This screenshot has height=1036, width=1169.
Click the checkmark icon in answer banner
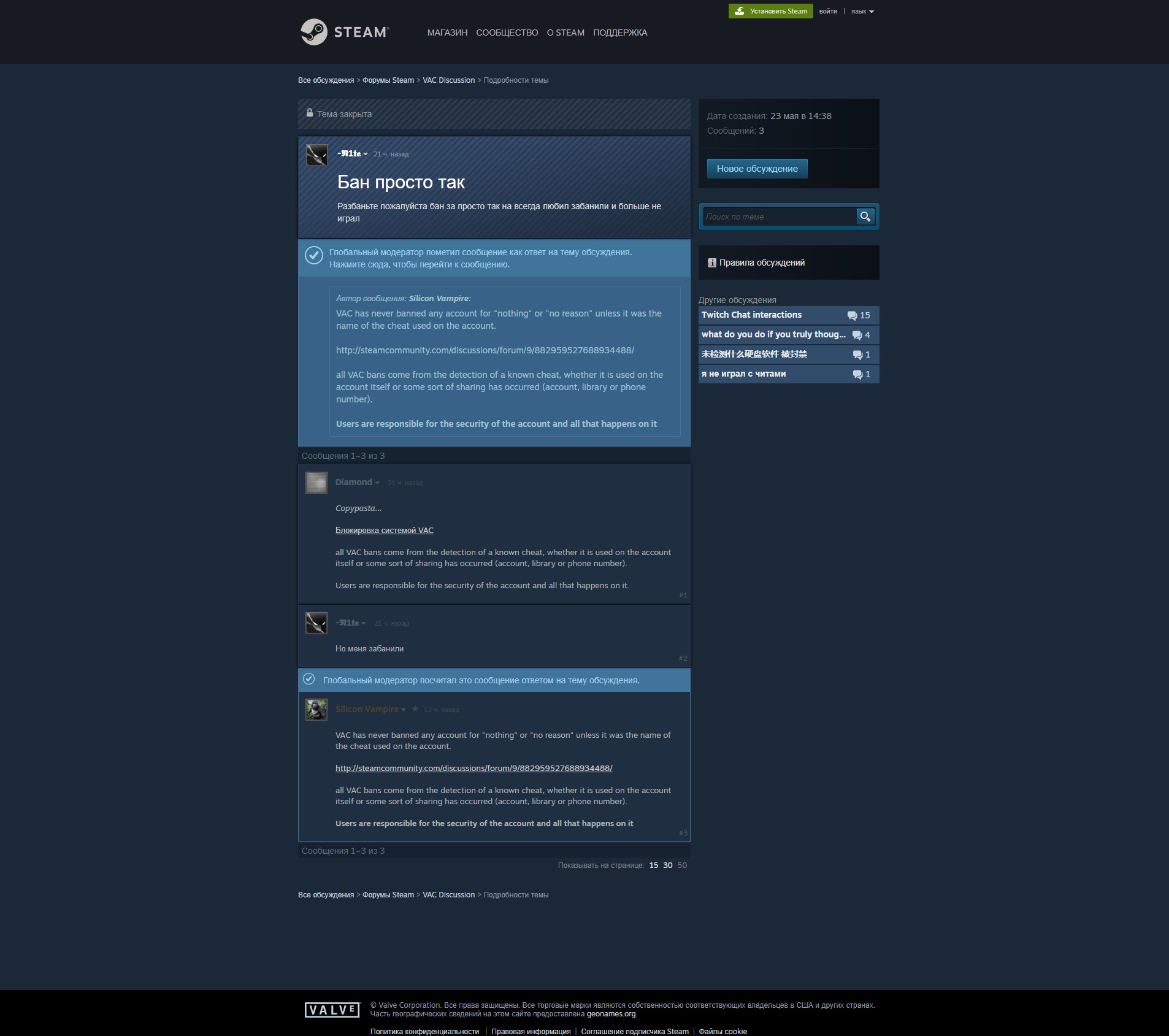[314, 255]
